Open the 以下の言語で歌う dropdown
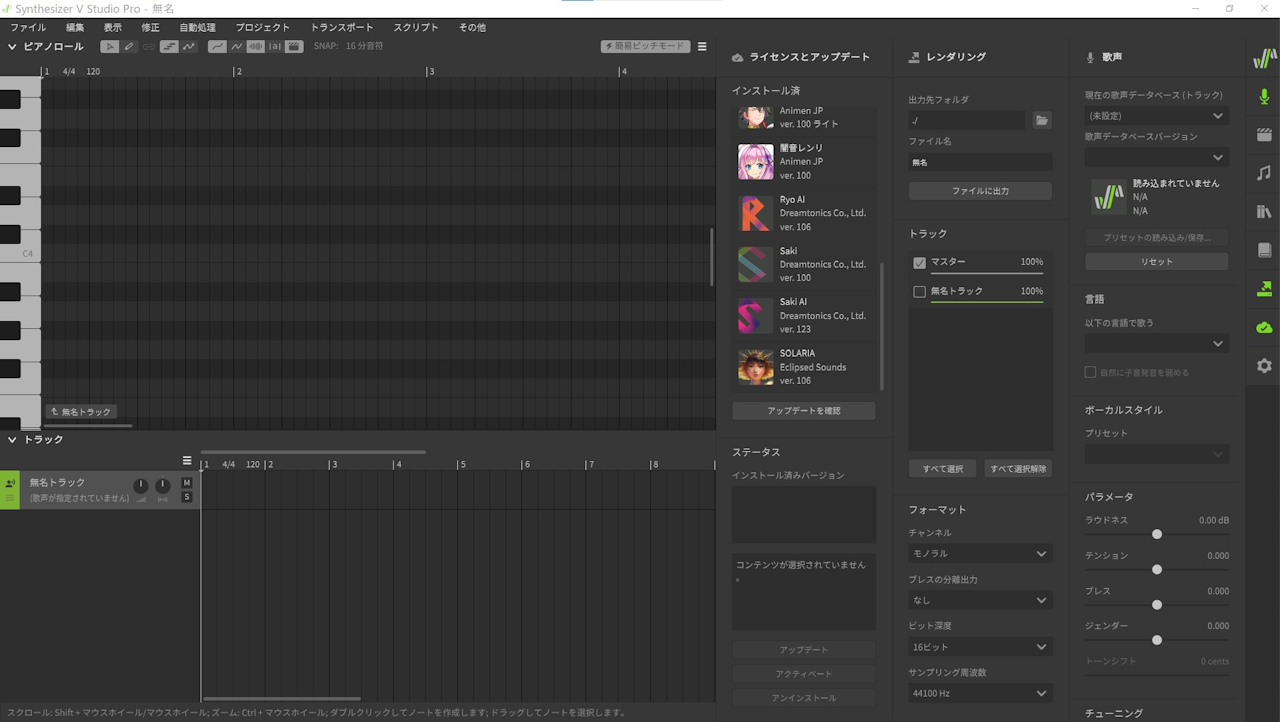 click(x=1157, y=344)
